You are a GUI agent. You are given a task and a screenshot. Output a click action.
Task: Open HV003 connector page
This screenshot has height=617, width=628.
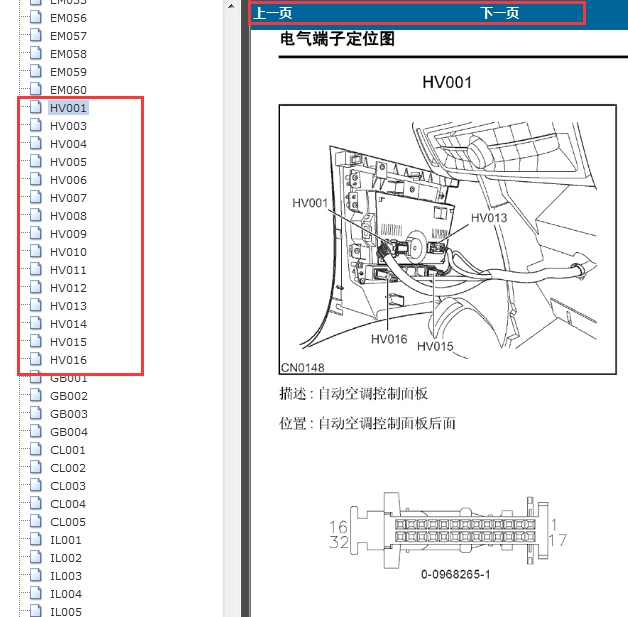(x=68, y=126)
